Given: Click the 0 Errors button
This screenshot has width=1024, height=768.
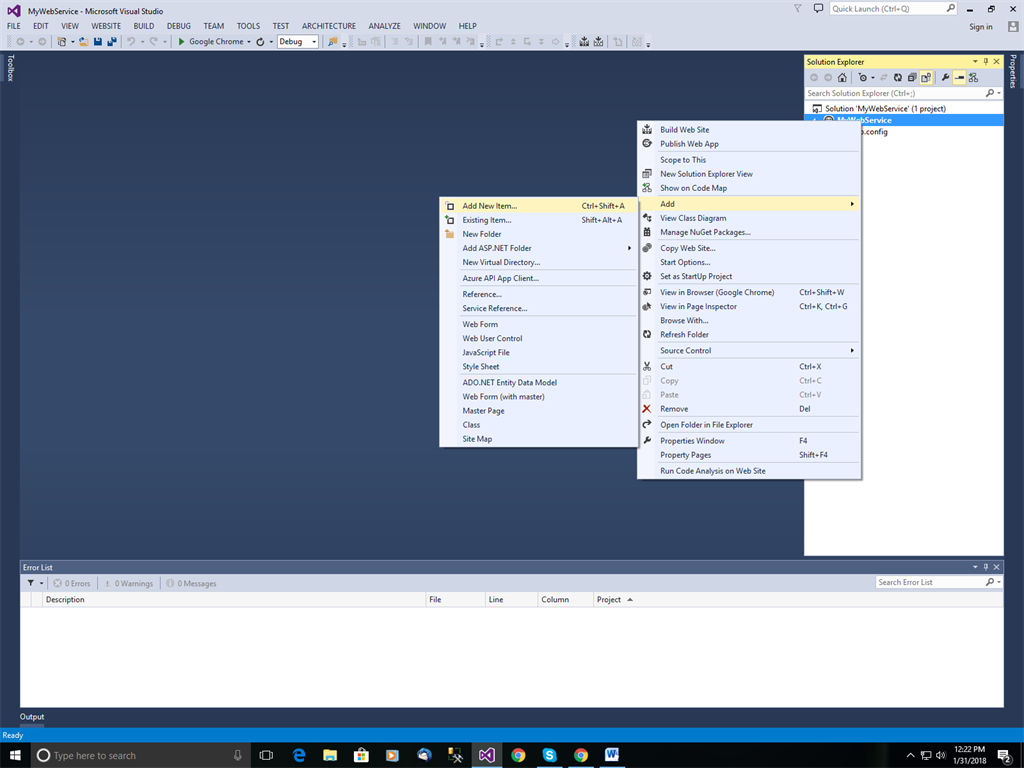Looking at the screenshot, I should click(x=72, y=583).
